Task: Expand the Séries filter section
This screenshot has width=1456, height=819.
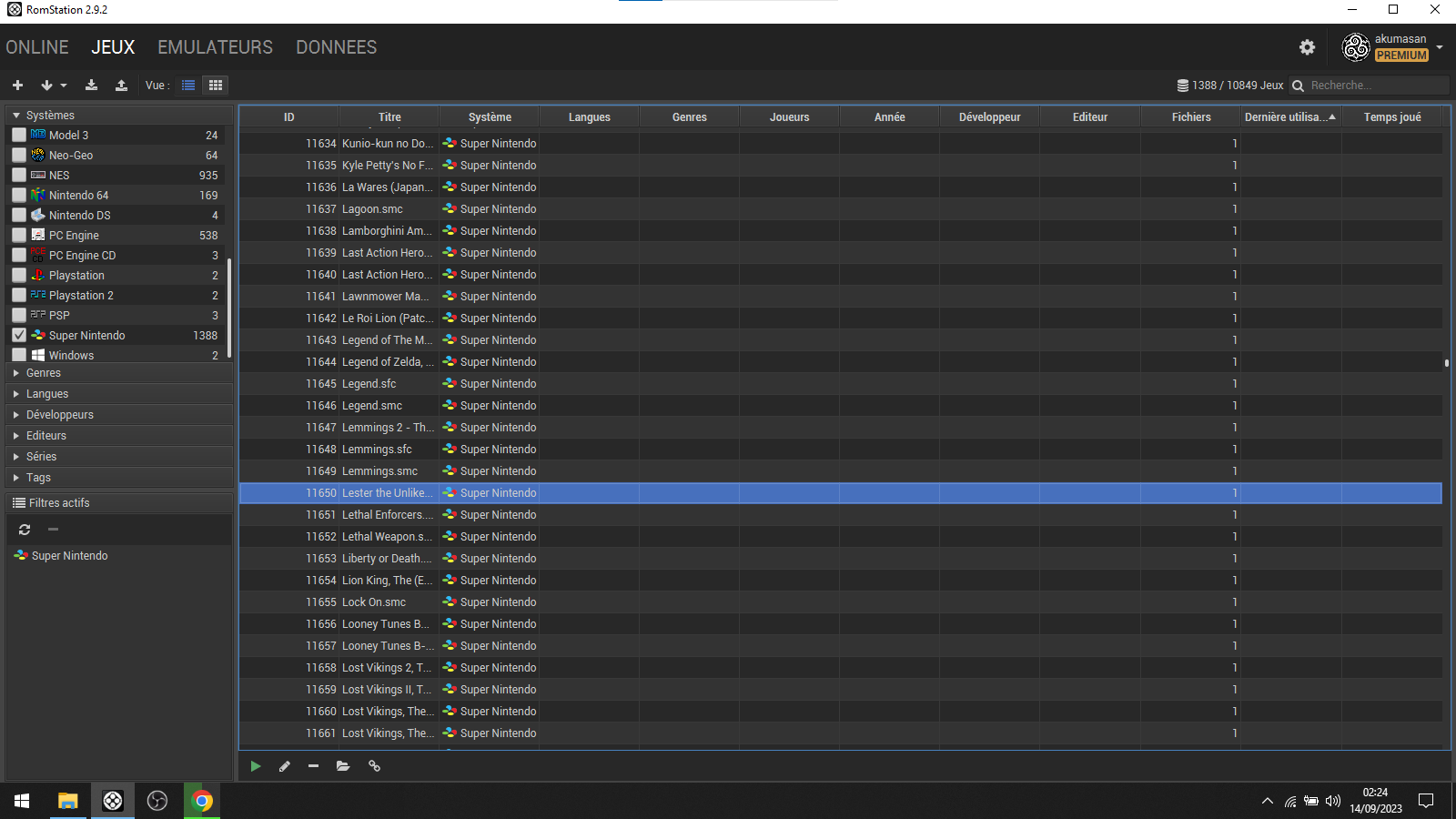Action: 119,457
